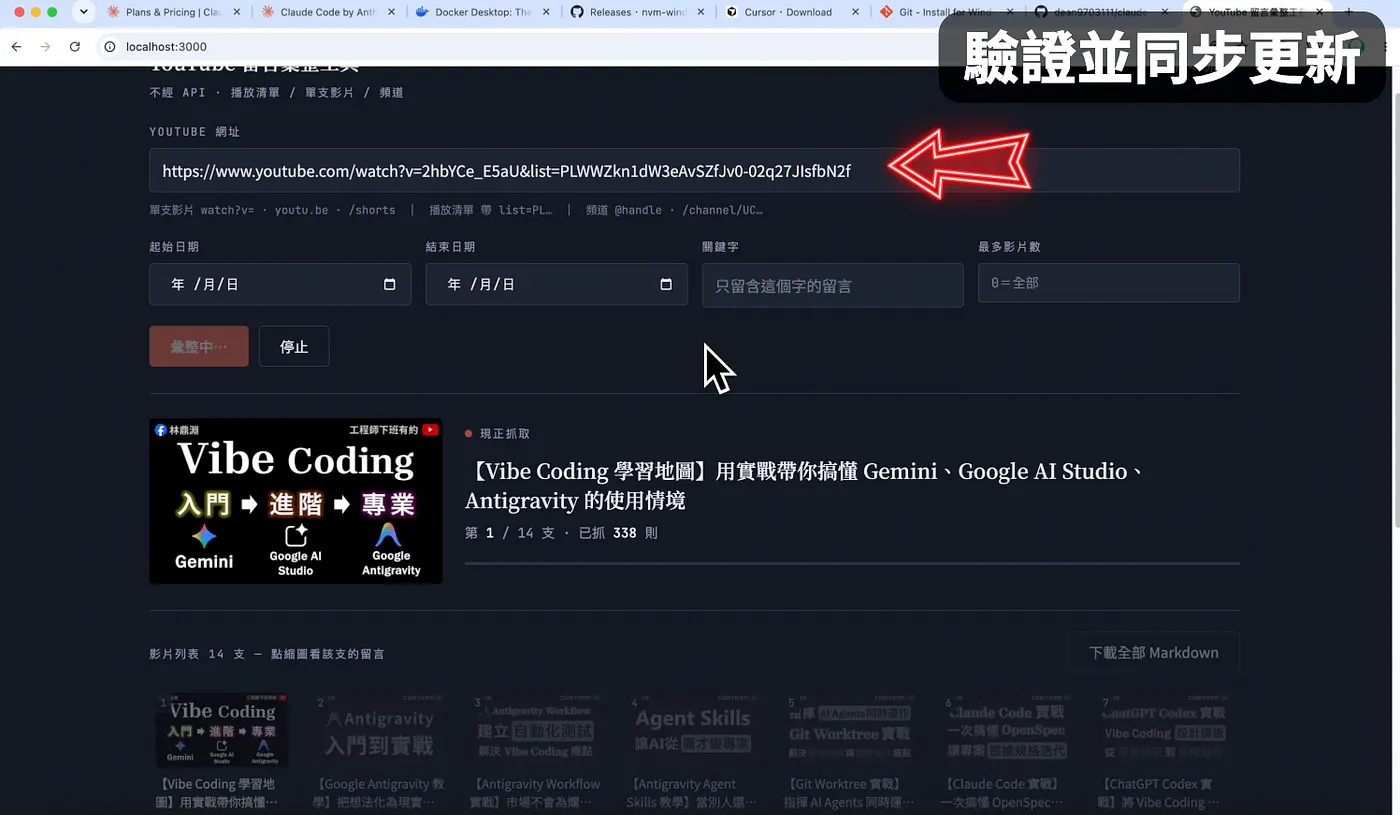
Task: Open the Releases nvm-windows GitHub tab
Action: [x=636, y=12]
